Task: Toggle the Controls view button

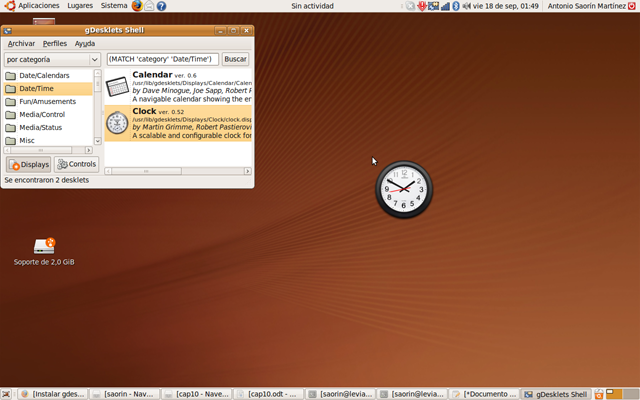Action: click(77, 164)
